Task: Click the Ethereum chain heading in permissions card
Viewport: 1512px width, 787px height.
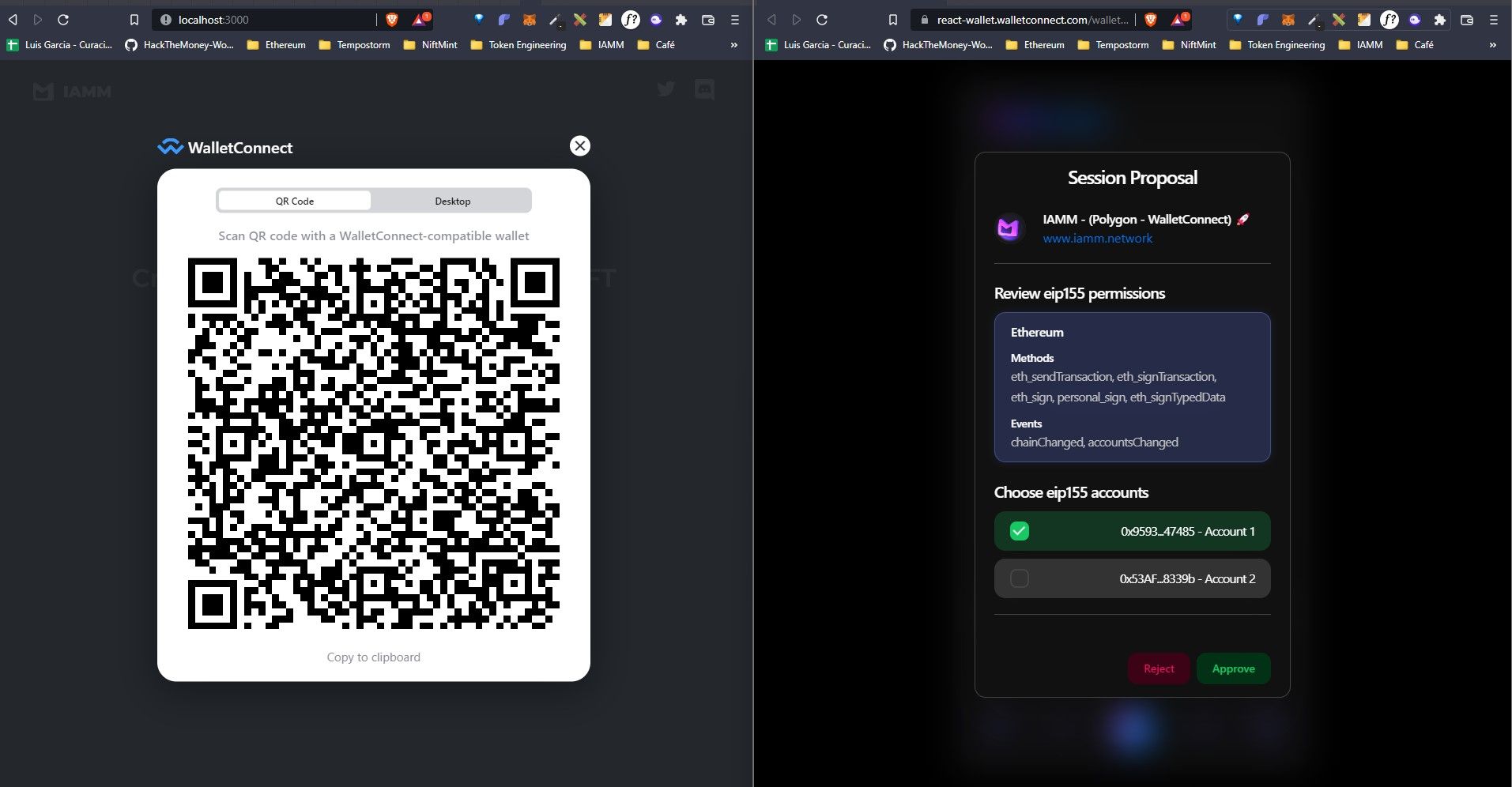Action: 1037,333
